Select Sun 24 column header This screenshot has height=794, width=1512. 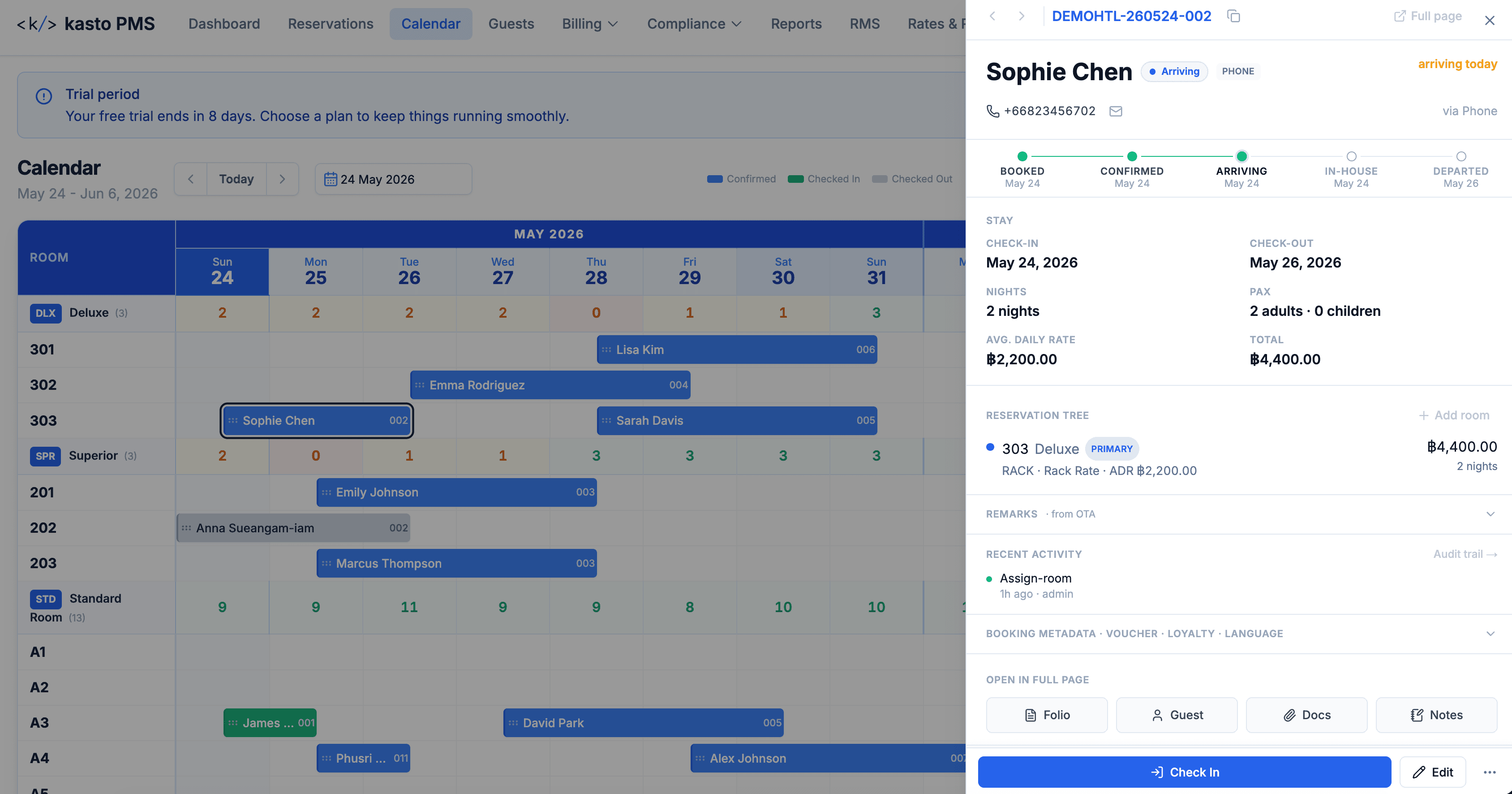pyautogui.click(x=223, y=272)
